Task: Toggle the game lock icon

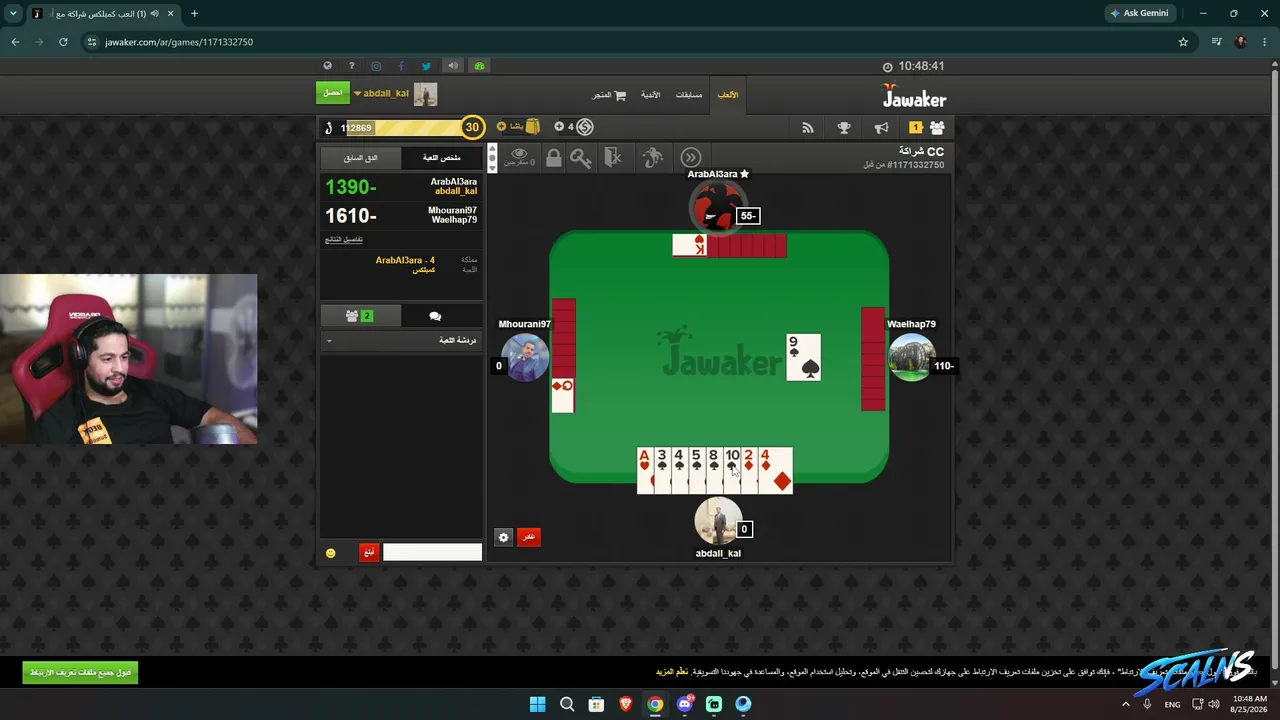Action: pos(553,157)
